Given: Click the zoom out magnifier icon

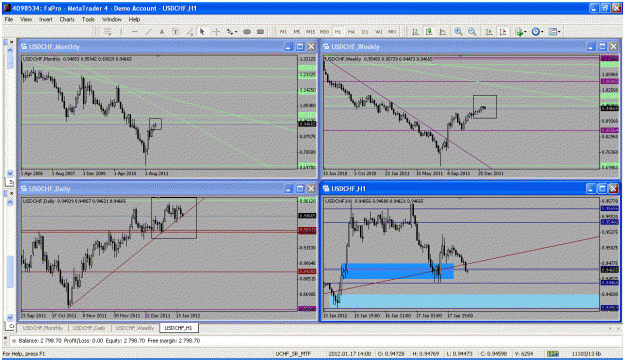Looking at the screenshot, I should pos(472,32).
